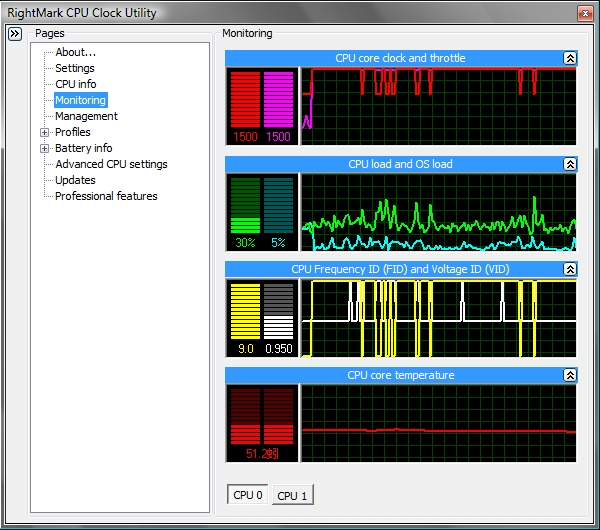Image resolution: width=600 pixels, height=530 pixels.
Task: Expand the Battery info tree node
Action: [44, 148]
